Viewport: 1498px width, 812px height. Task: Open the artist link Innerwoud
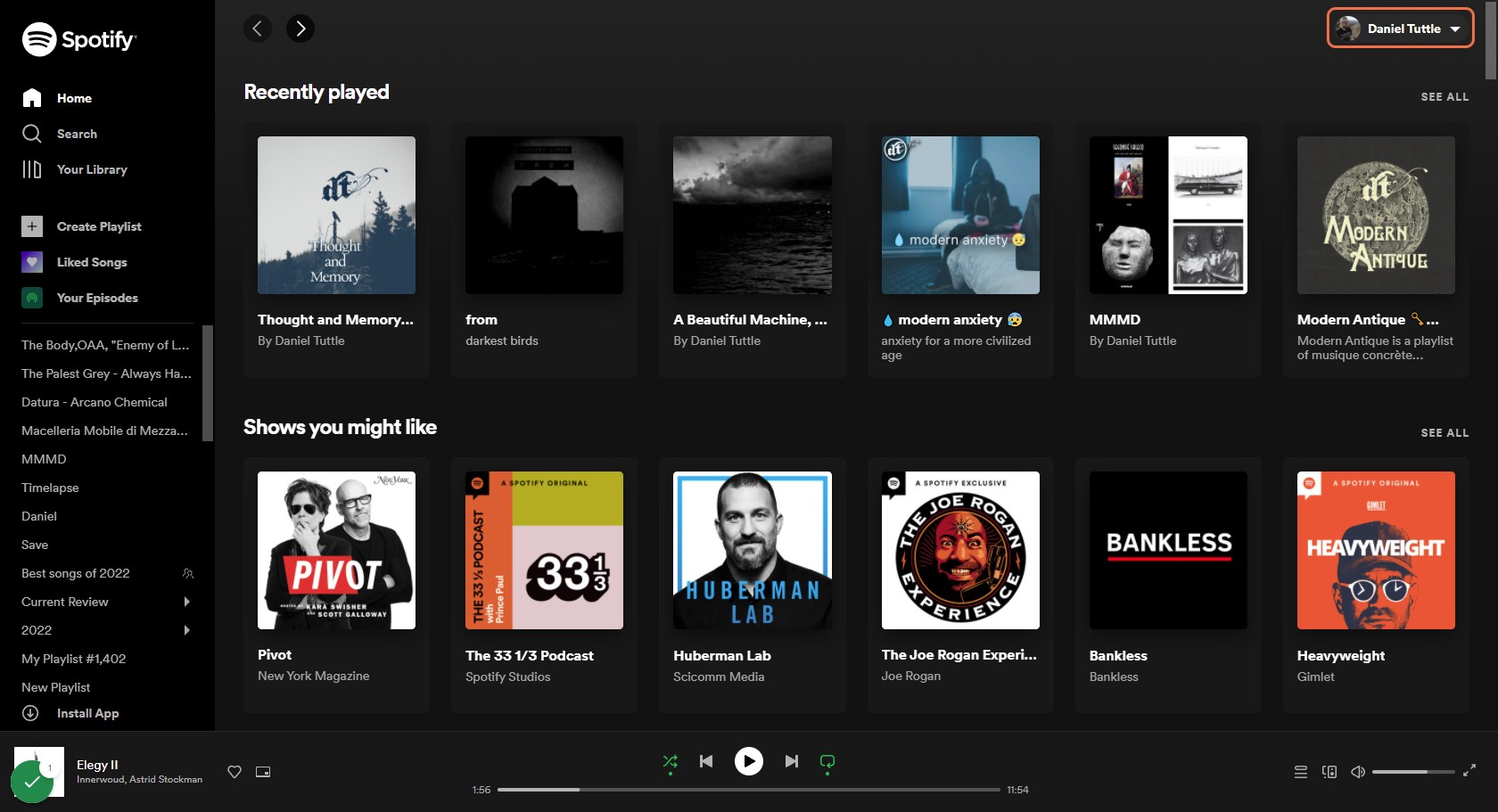tap(100, 779)
